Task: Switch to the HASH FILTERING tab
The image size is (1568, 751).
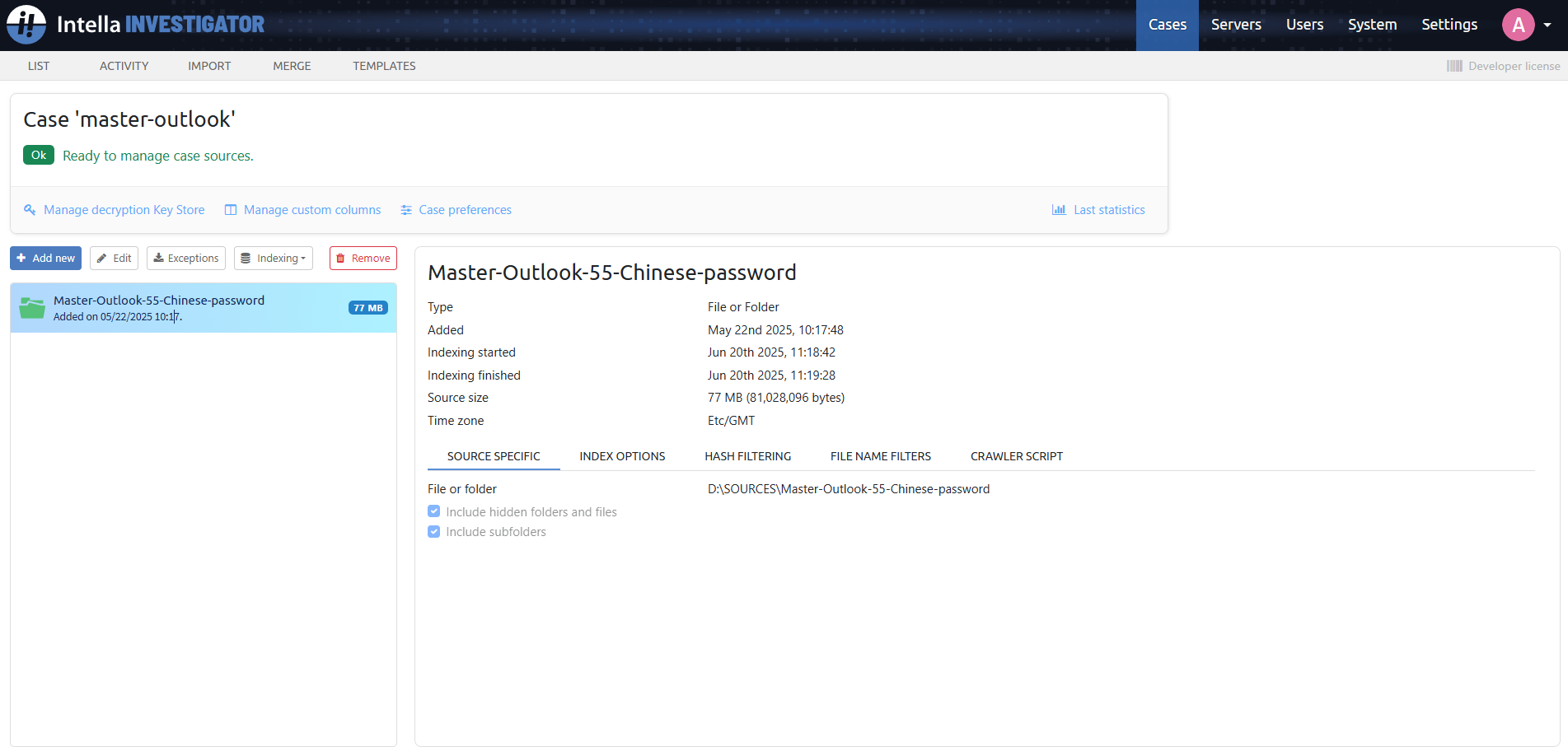Action: pyautogui.click(x=747, y=455)
